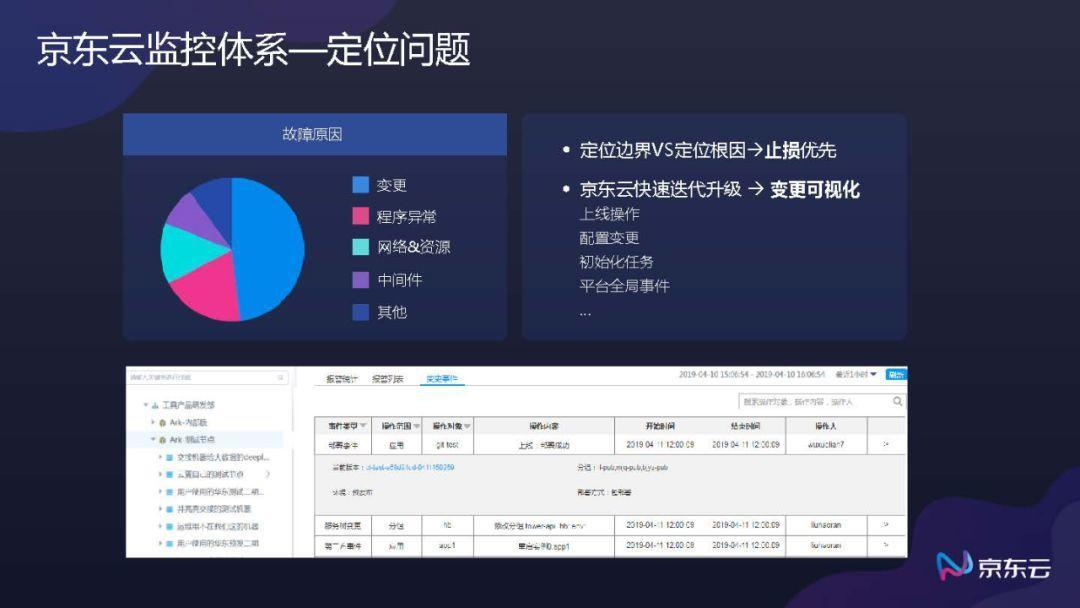Viewport: 1080px width, 608px height.
Task: Open the detail arrow in the 第三方事件 row
Action: coord(886,545)
